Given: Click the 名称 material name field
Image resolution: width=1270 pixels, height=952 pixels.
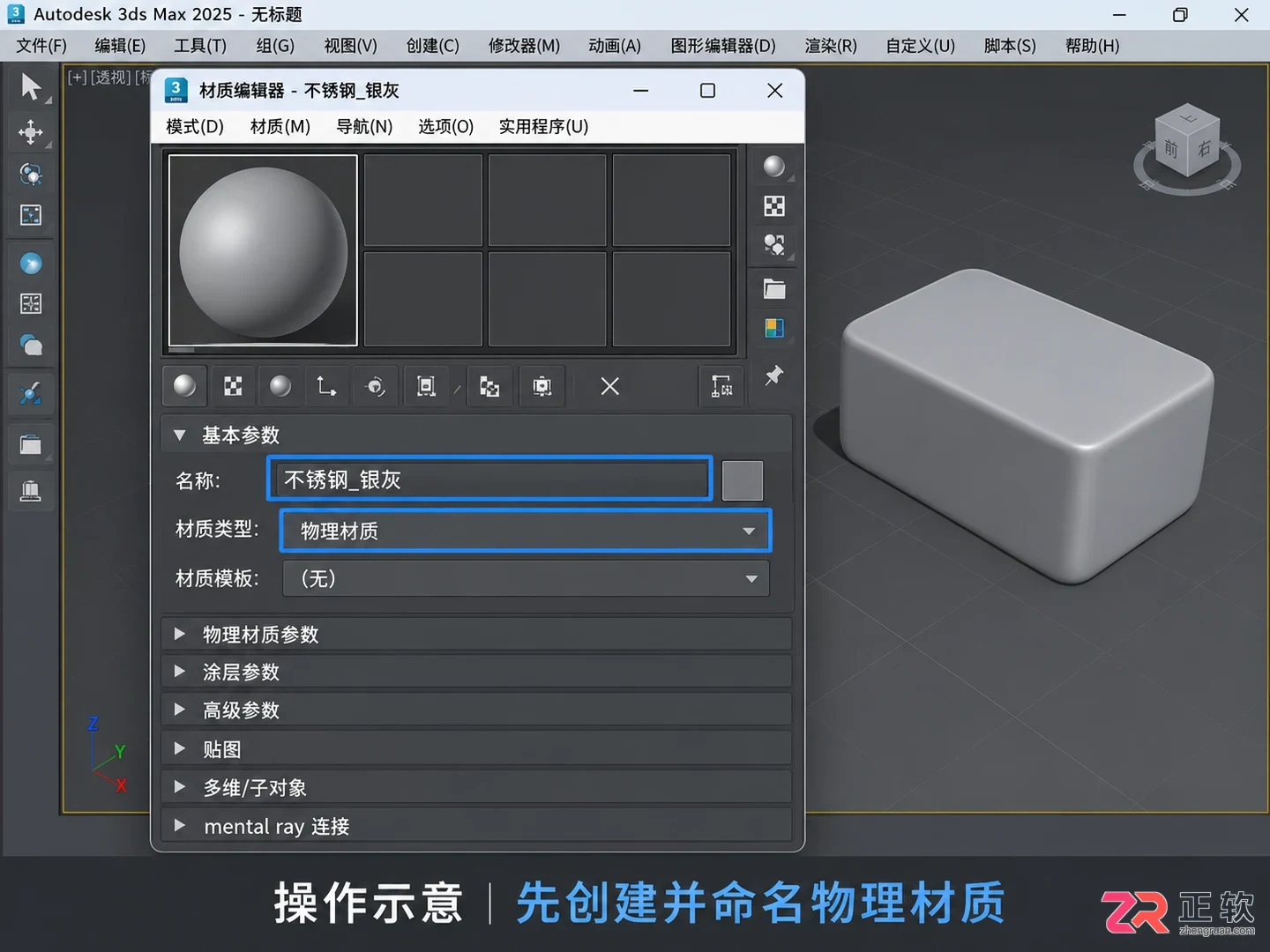Looking at the screenshot, I should [x=489, y=479].
